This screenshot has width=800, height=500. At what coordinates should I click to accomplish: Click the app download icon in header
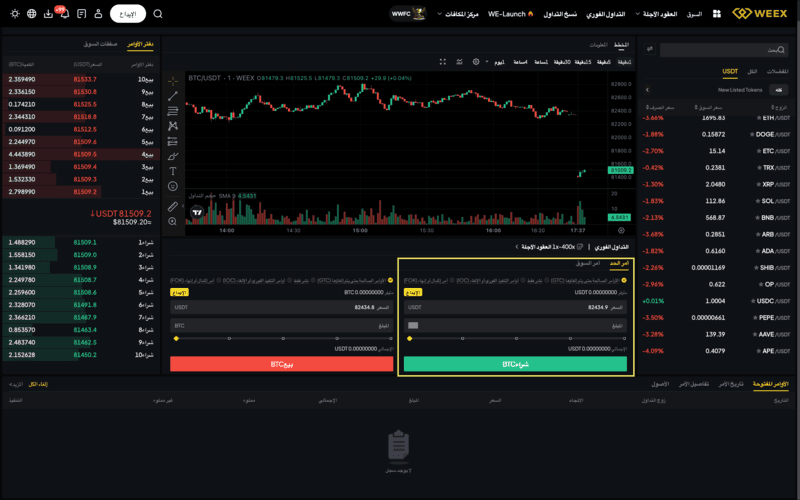tap(48, 14)
